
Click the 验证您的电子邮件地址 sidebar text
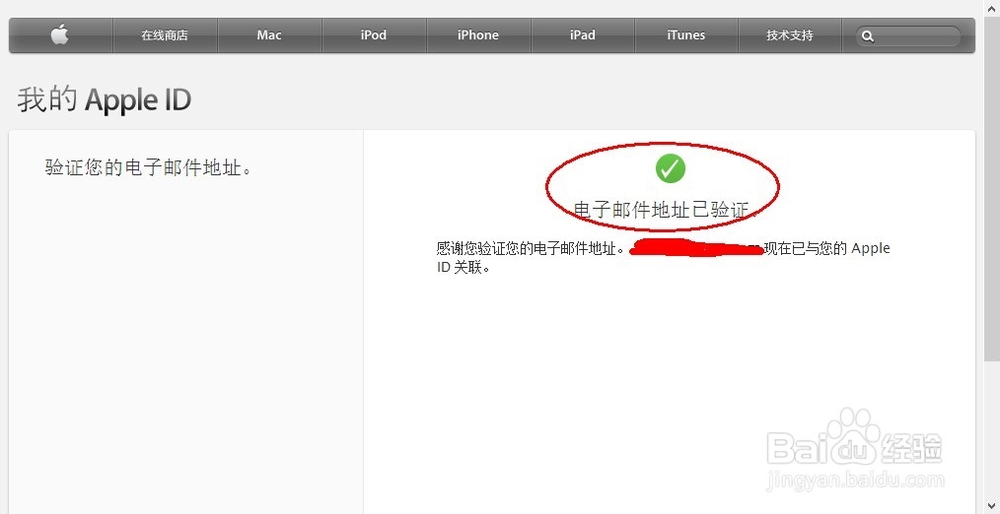[x=148, y=168]
